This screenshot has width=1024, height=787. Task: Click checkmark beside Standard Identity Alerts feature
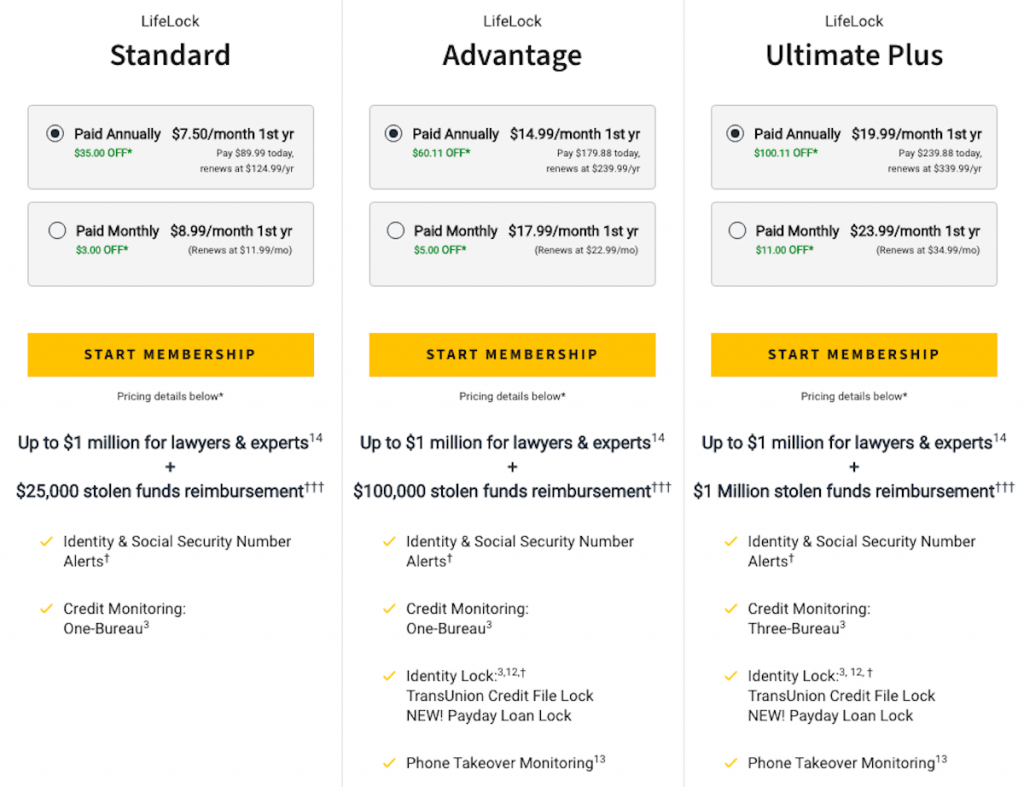click(x=46, y=541)
